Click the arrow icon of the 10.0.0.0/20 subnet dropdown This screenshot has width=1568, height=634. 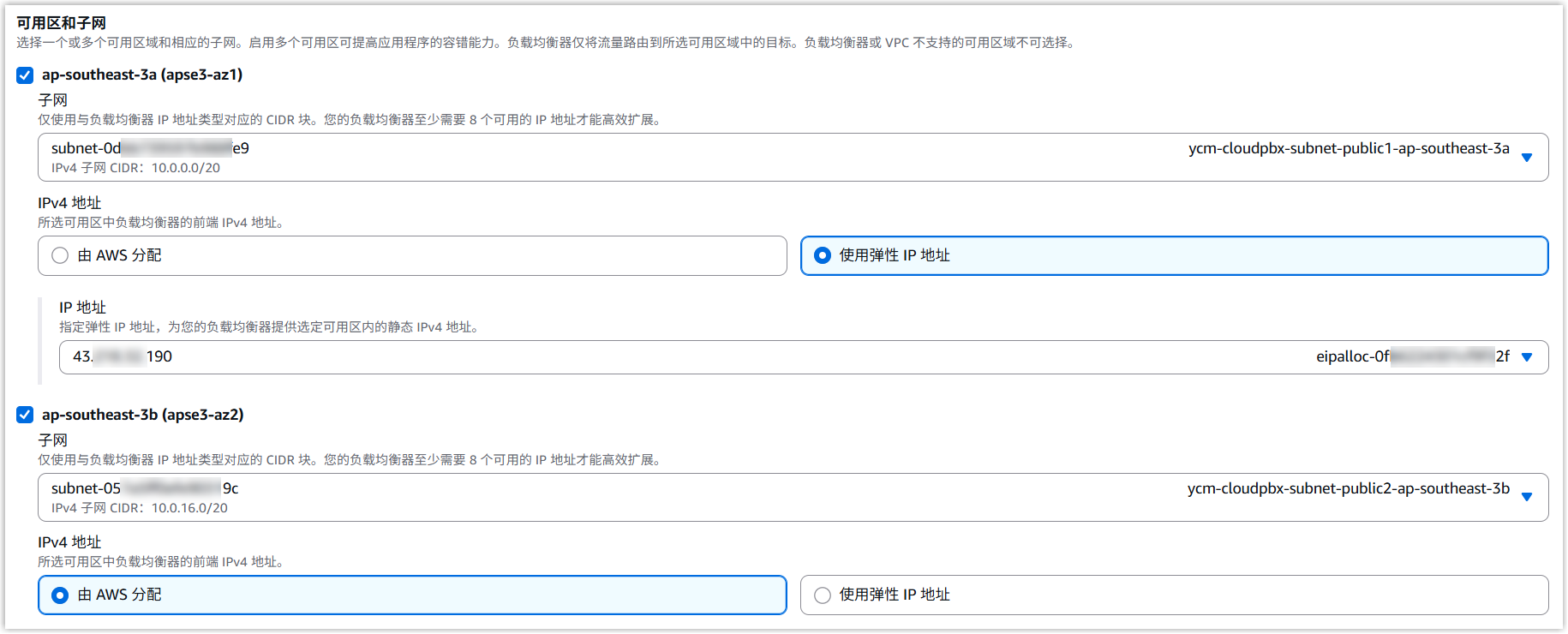[x=1526, y=158]
